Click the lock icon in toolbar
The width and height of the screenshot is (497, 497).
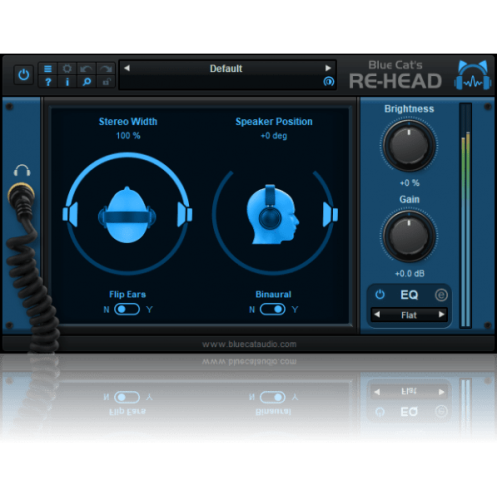(106, 81)
